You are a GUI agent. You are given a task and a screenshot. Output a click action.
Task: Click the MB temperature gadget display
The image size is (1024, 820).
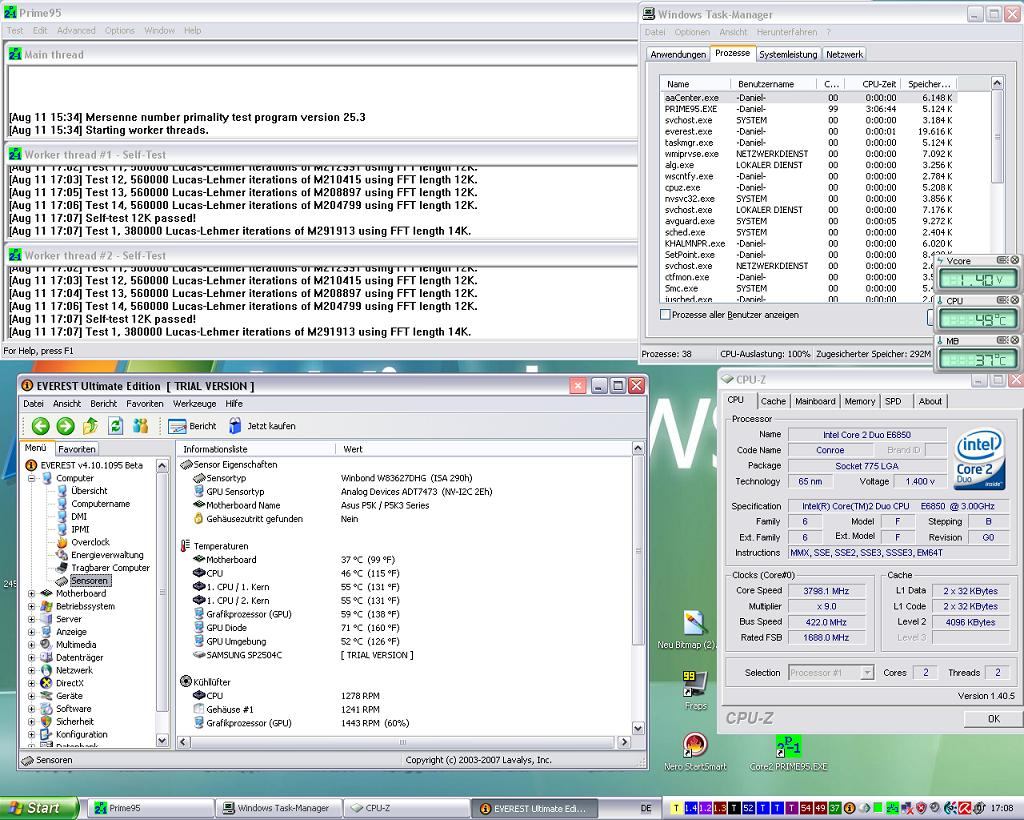[x=978, y=360]
